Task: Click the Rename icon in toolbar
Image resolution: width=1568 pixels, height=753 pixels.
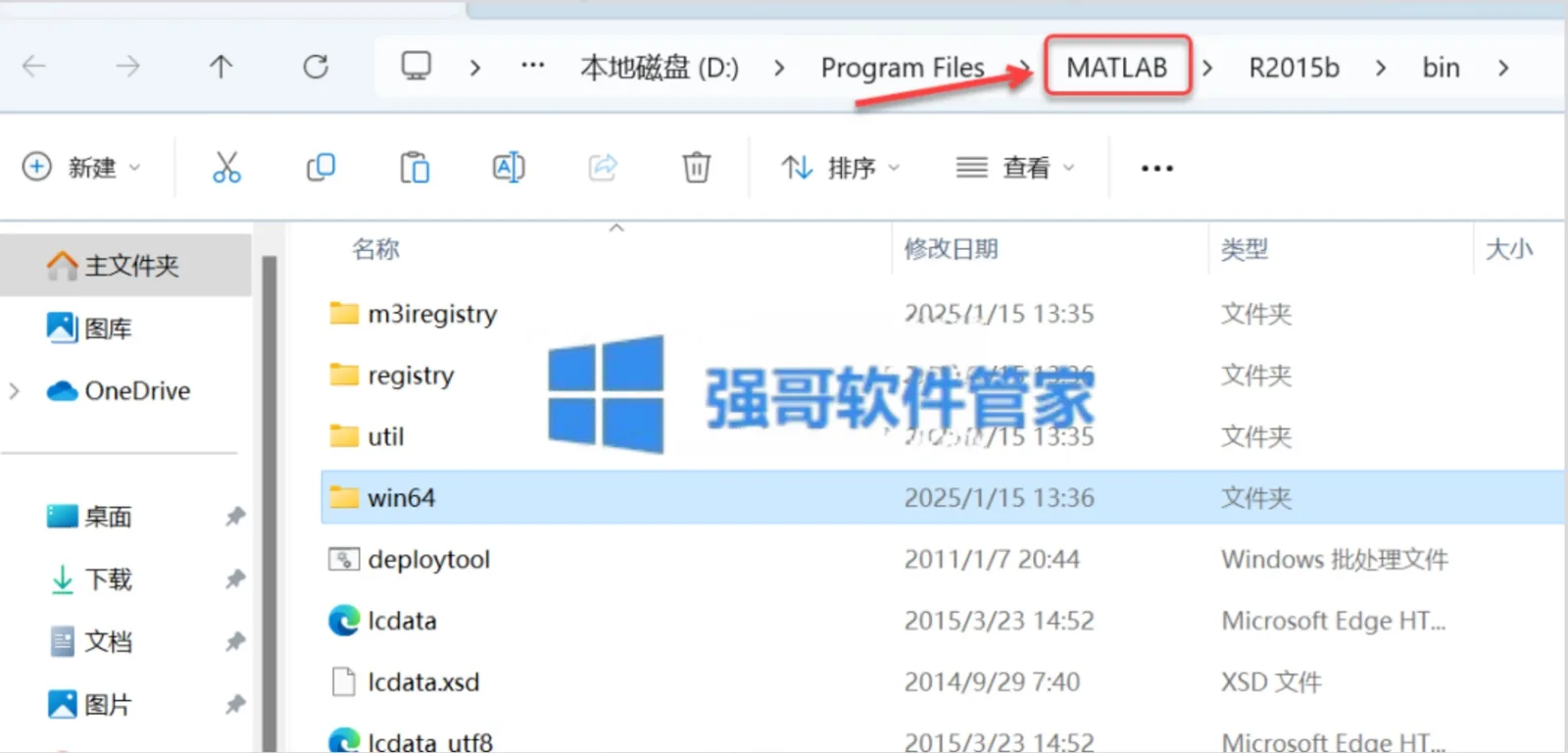Action: click(x=509, y=168)
